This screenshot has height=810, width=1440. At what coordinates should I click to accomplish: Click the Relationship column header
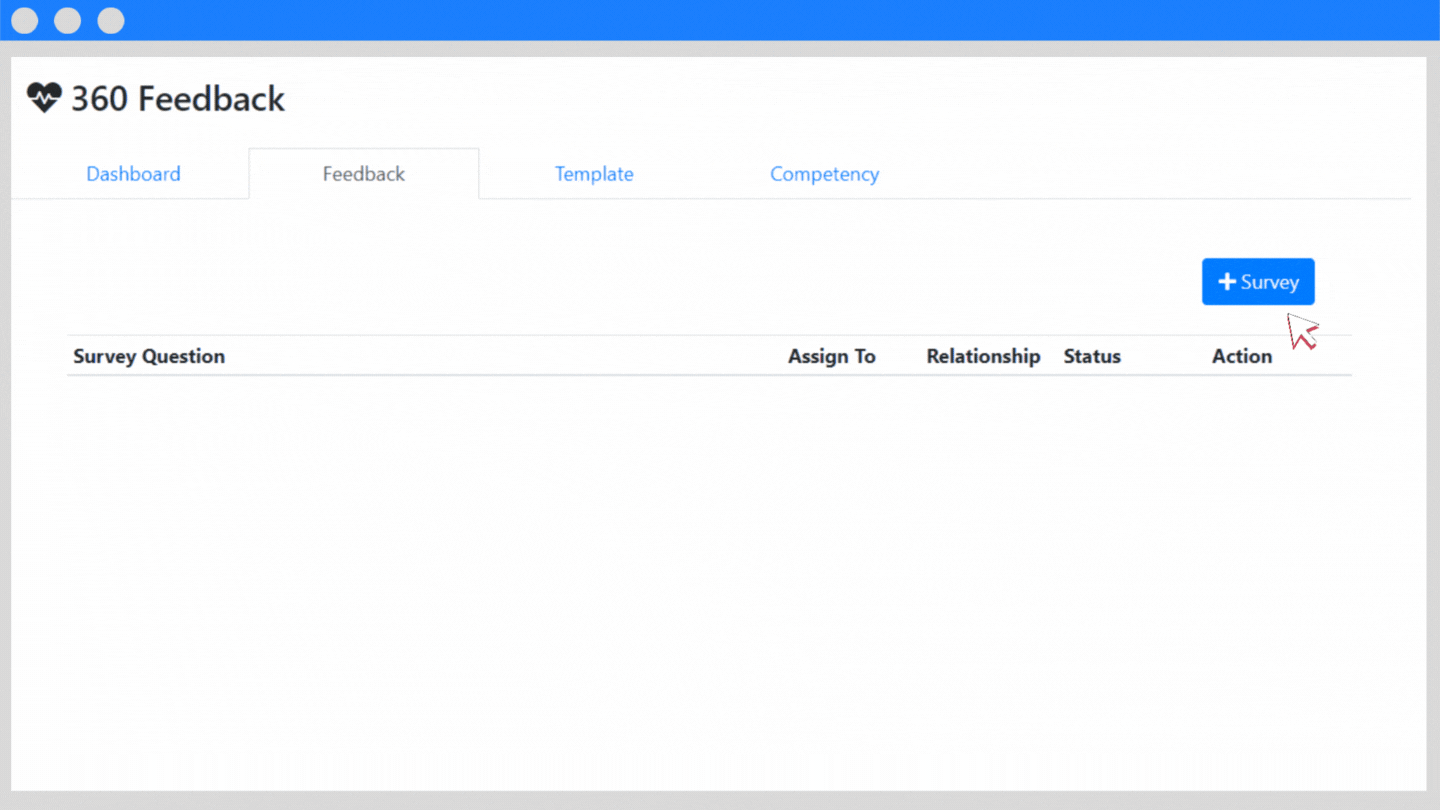pyautogui.click(x=983, y=356)
